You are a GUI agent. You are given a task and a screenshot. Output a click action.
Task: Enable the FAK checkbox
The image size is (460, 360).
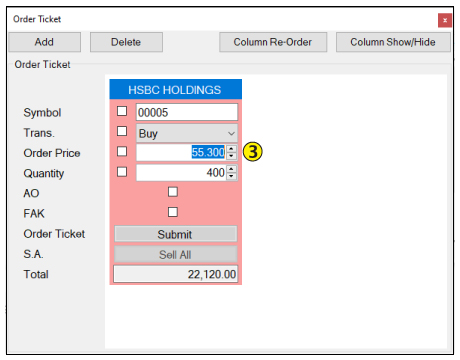pyautogui.click(x=173, y=212)
